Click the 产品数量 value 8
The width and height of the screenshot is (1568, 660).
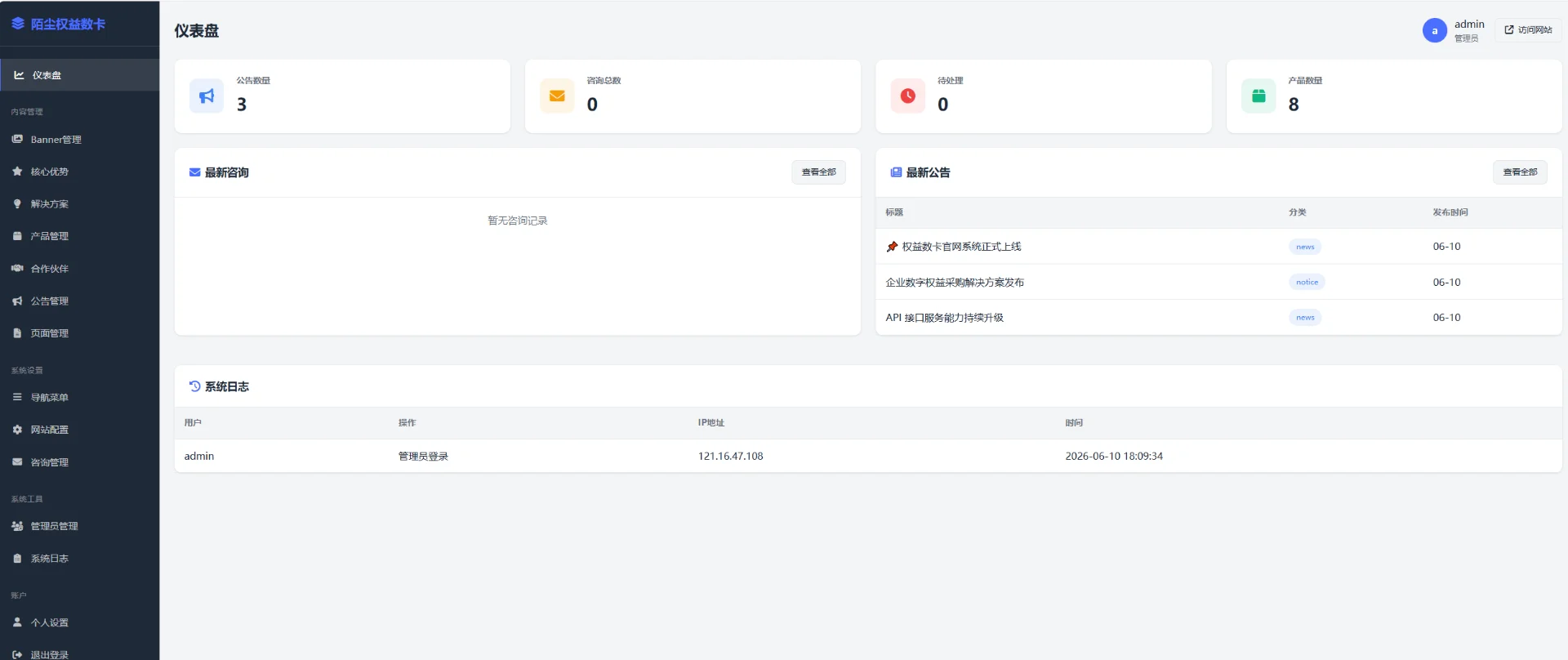click(x=1294, y=105)
